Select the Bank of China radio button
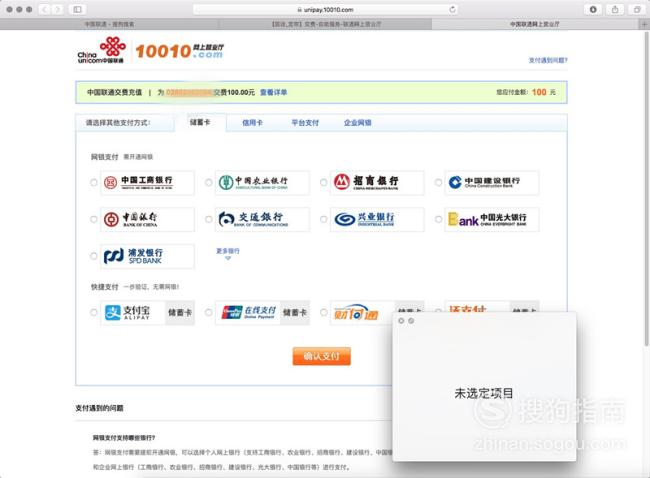The image size is (650, 478). [94, 219]
